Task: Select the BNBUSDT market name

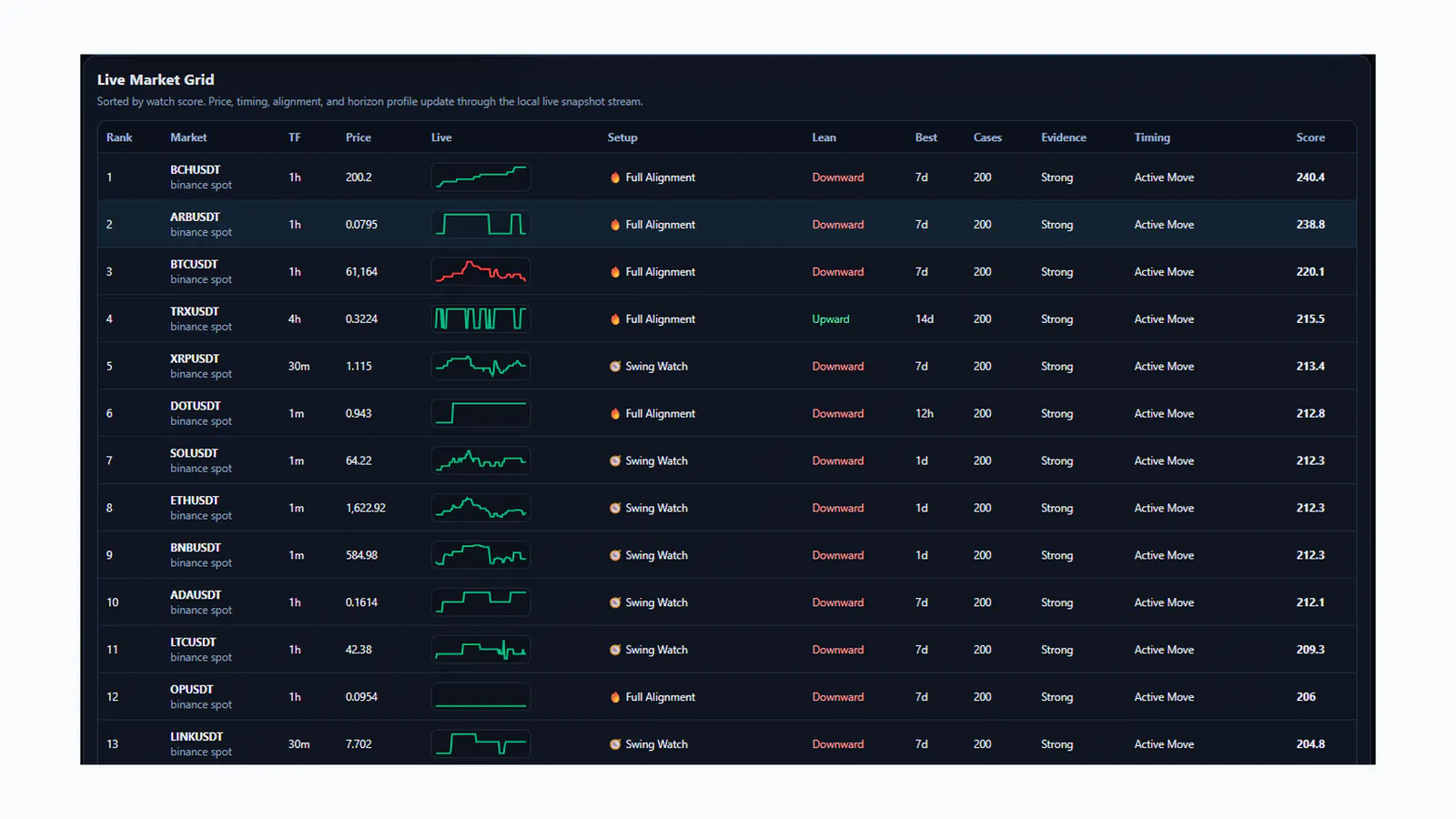Action: (x=196, y=549)
